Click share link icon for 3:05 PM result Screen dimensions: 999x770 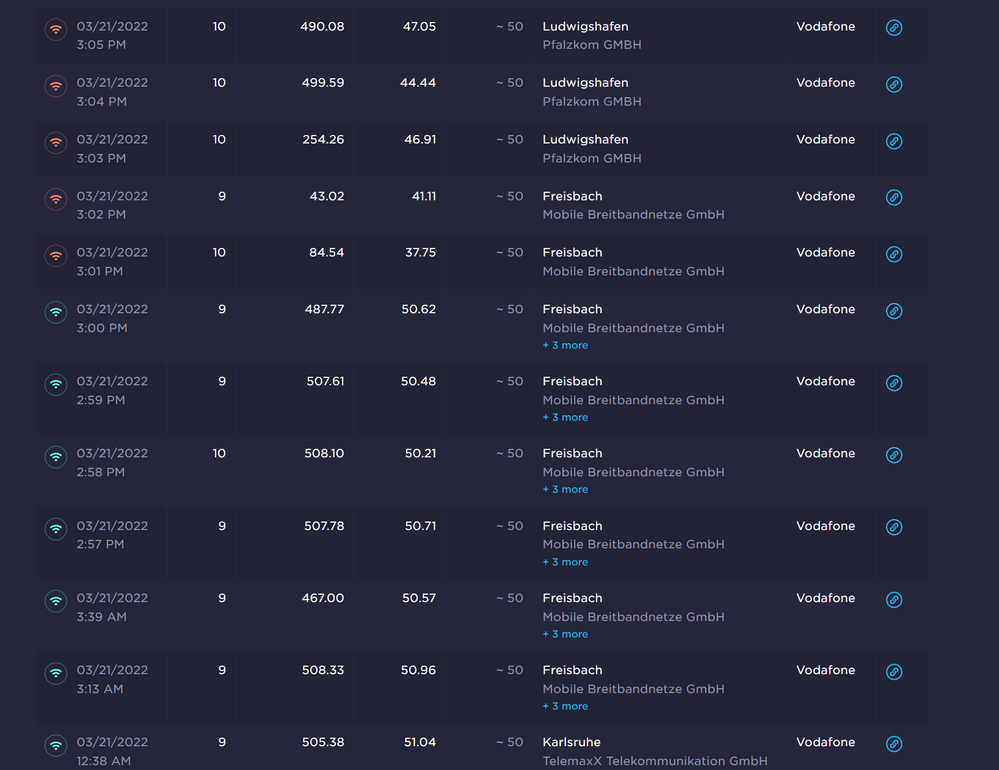pyautogui.click(x=894, y=28)
